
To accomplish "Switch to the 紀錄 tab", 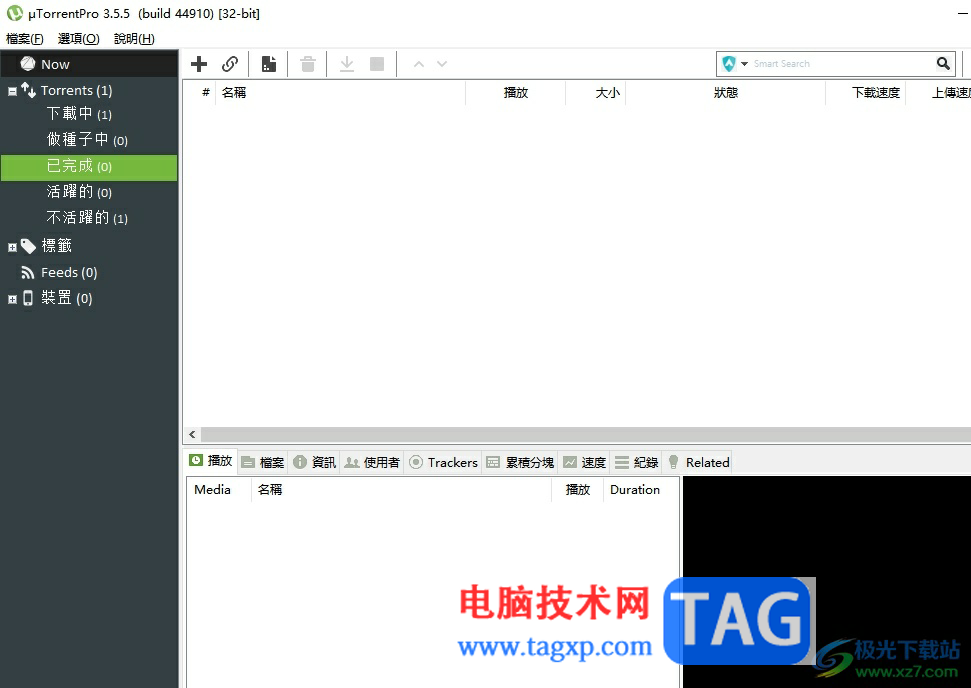I will 637,463.
